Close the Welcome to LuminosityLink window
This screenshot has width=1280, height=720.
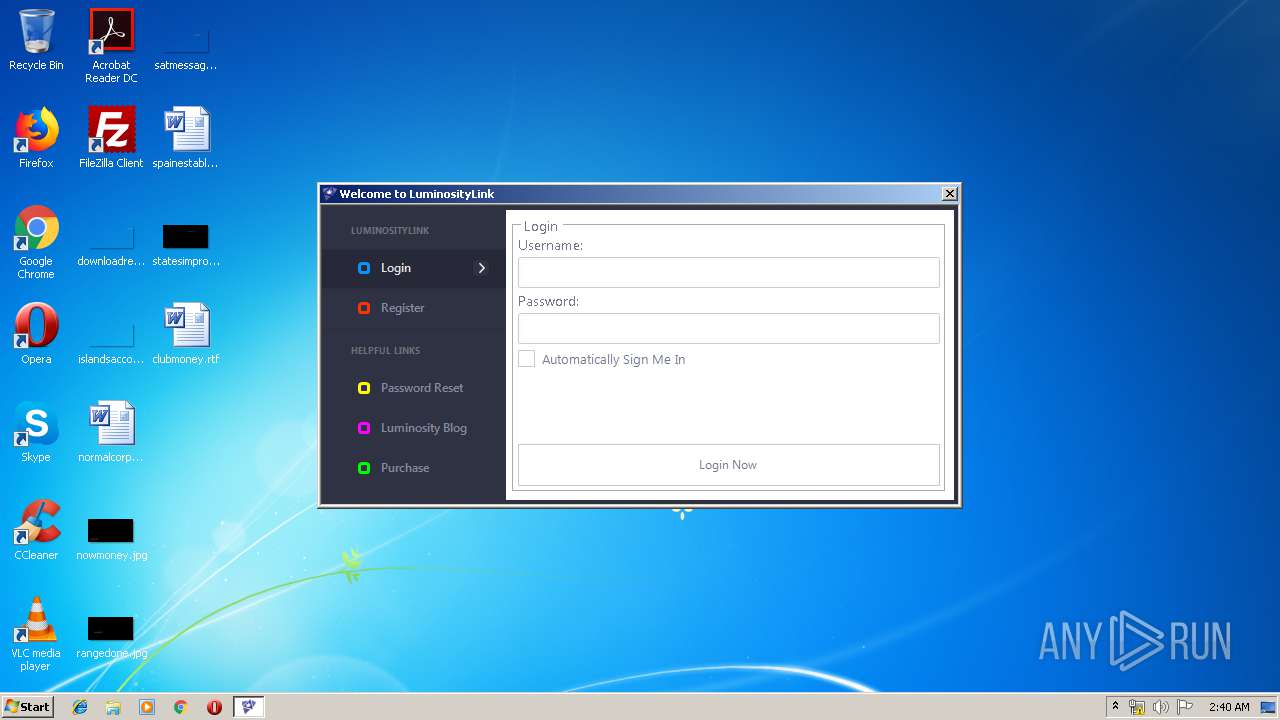coord(950,194)
